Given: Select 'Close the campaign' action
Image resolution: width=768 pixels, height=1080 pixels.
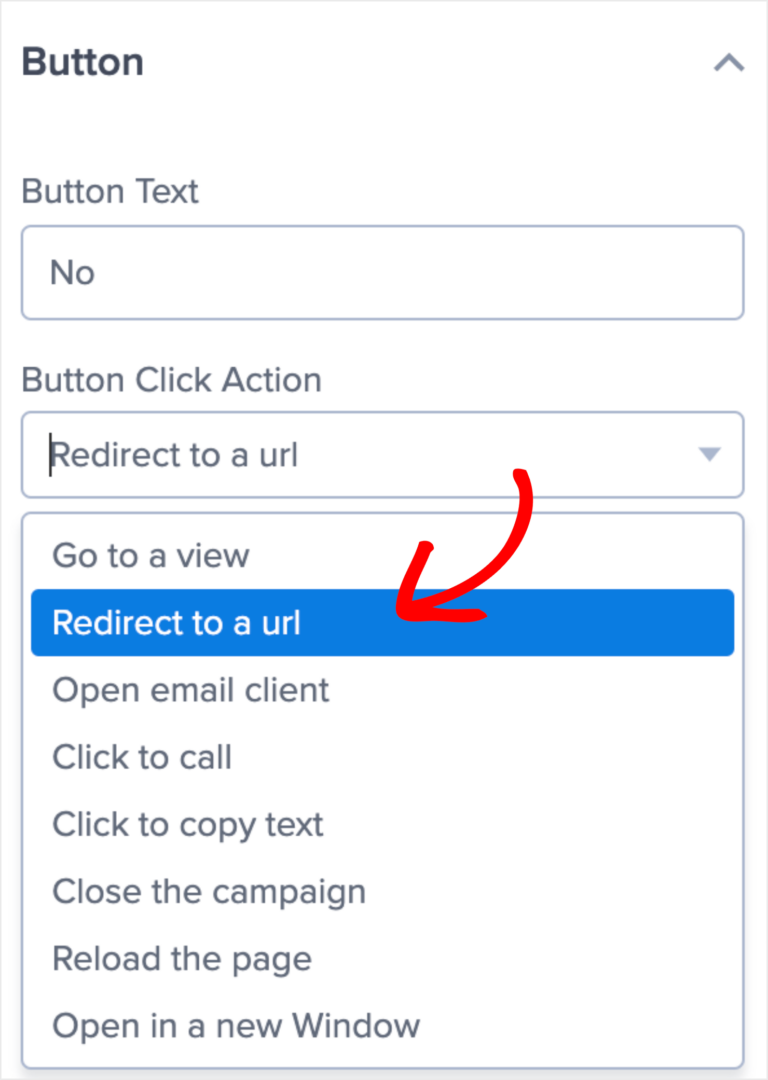Looking at the screenshot, I should tap(208, 891).
